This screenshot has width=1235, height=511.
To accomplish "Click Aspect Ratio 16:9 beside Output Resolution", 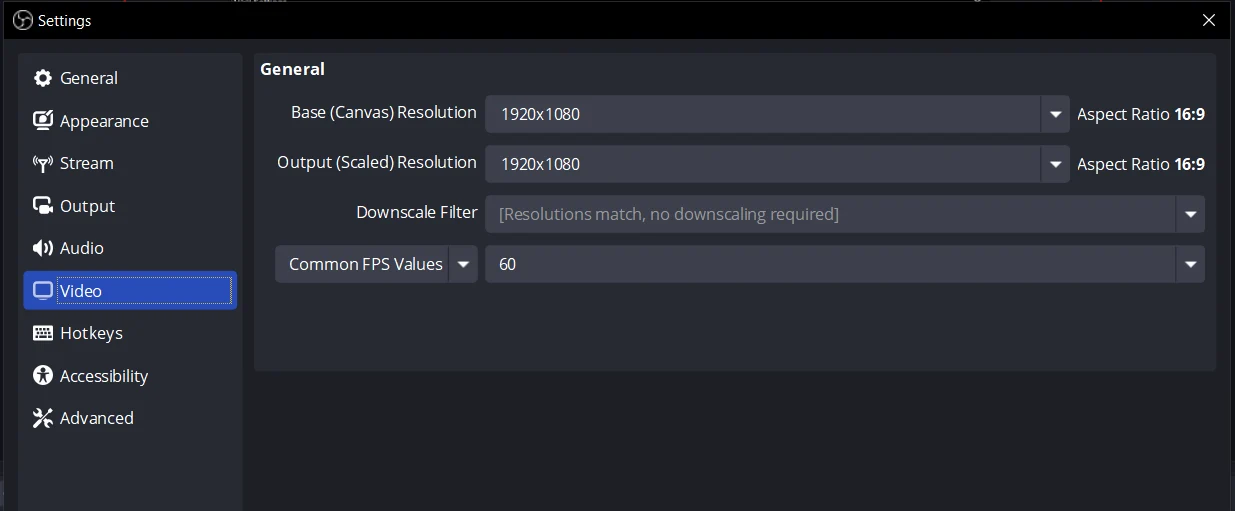I will [x=1141, y=164].
